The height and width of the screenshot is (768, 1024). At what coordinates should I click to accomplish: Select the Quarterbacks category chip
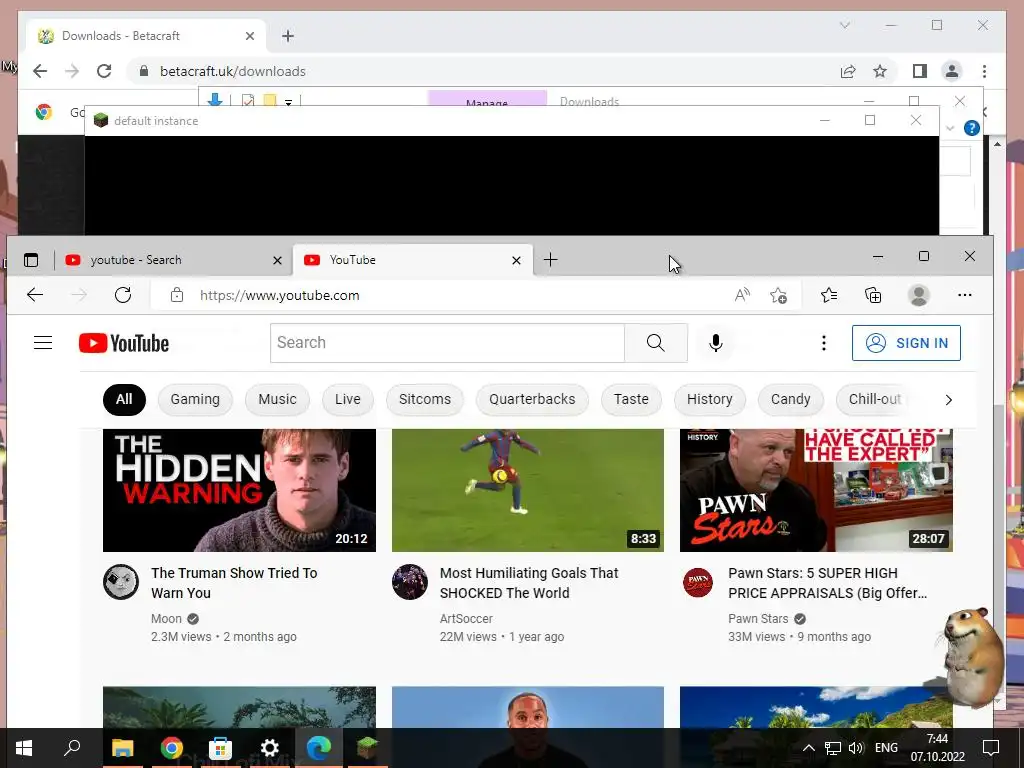tap(532, 399)
